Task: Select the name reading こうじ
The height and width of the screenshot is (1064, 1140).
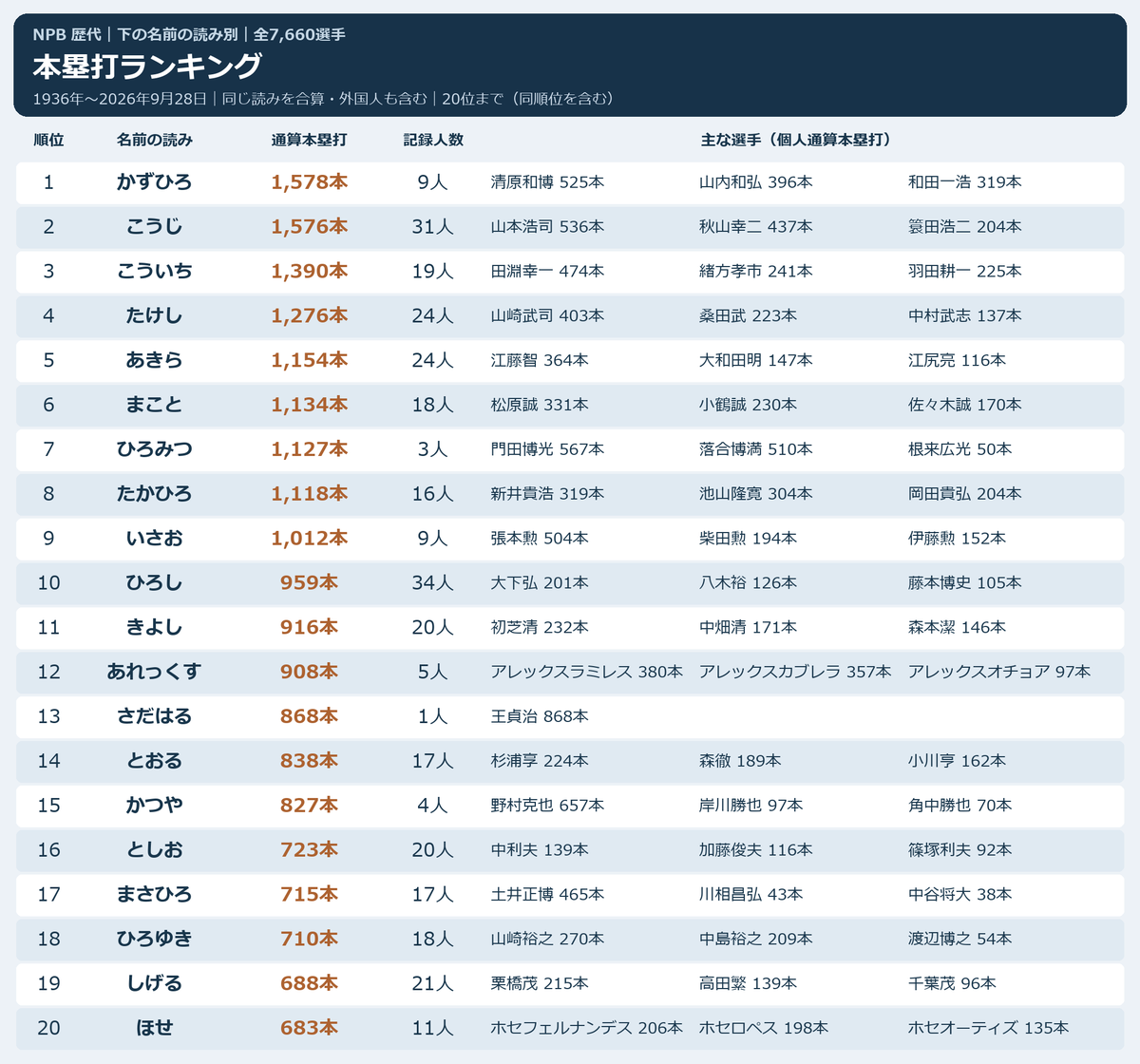Action: 155,226
